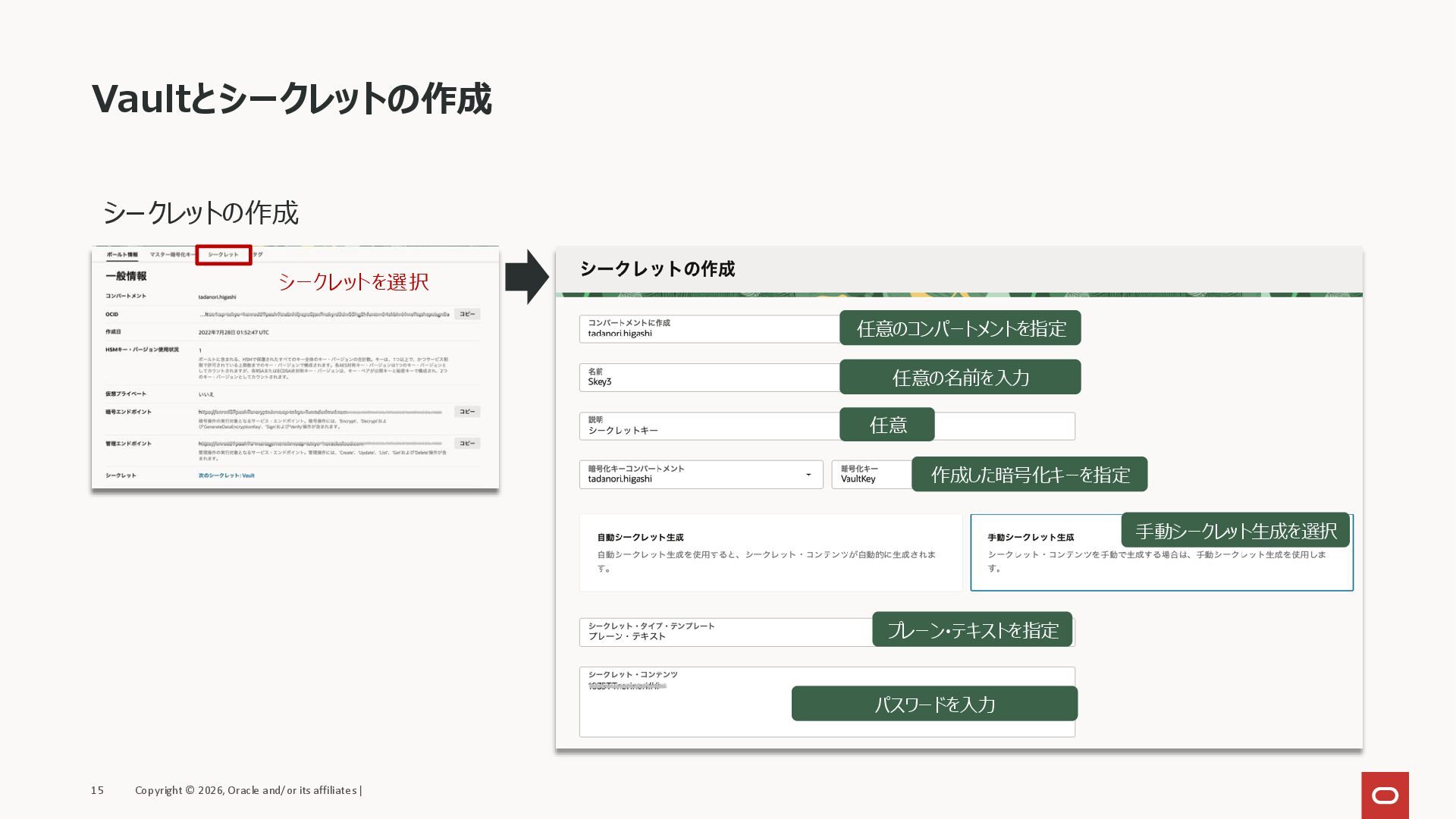Click the パスワードを入力 green callout

934,704
